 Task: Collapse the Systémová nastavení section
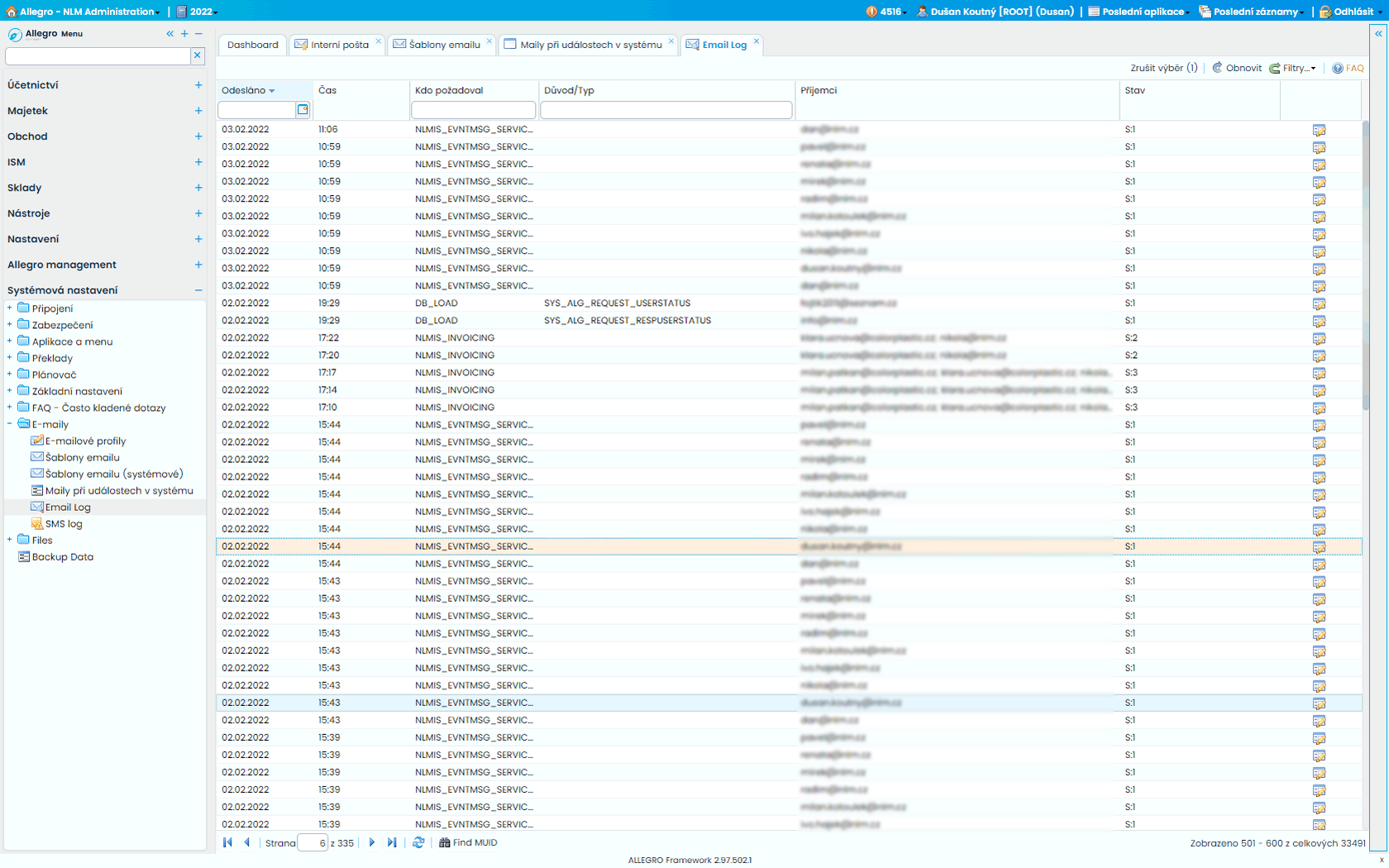[x=198, y=290]
